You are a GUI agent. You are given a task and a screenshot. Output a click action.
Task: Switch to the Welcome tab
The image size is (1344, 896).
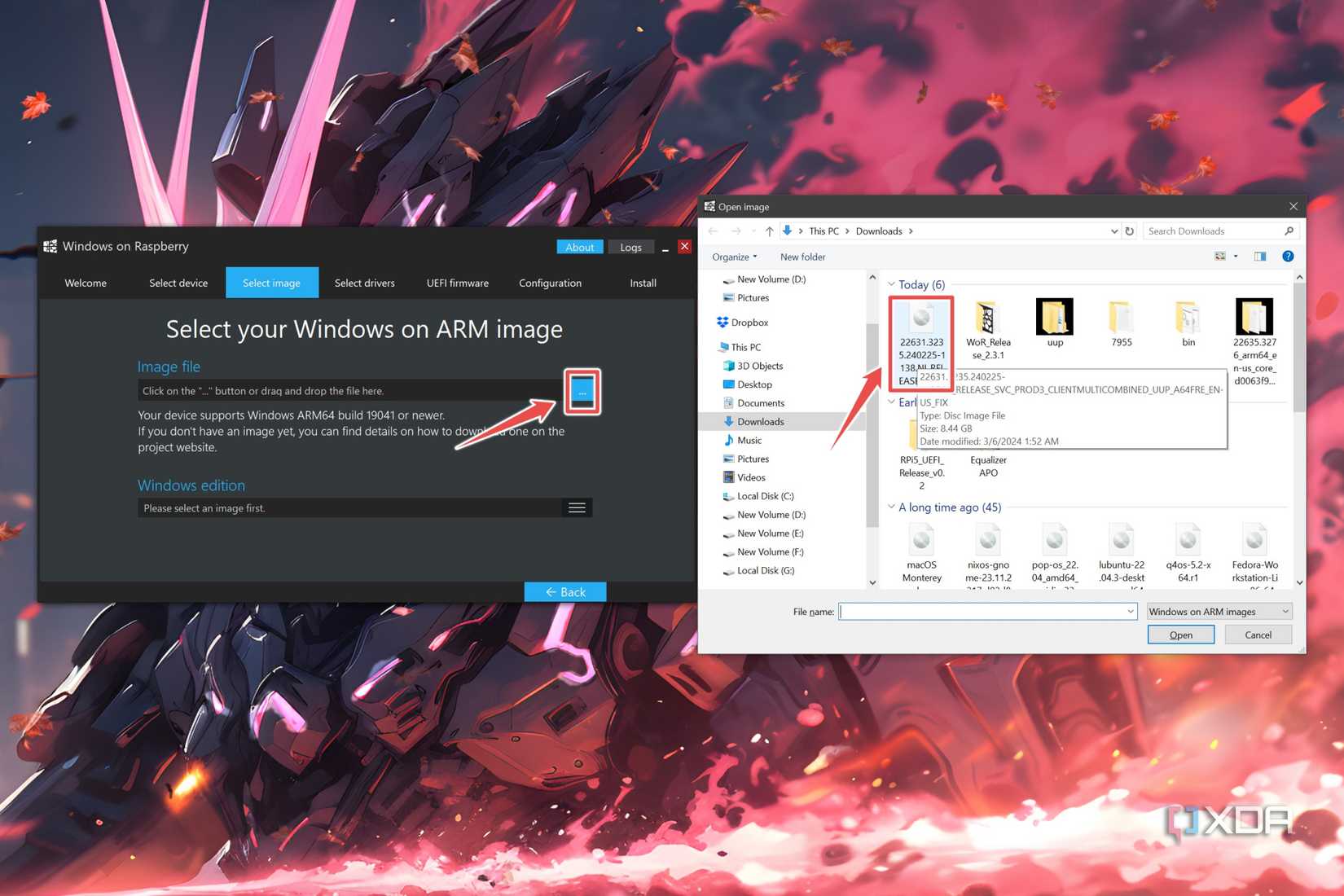(x=86, y=283)
